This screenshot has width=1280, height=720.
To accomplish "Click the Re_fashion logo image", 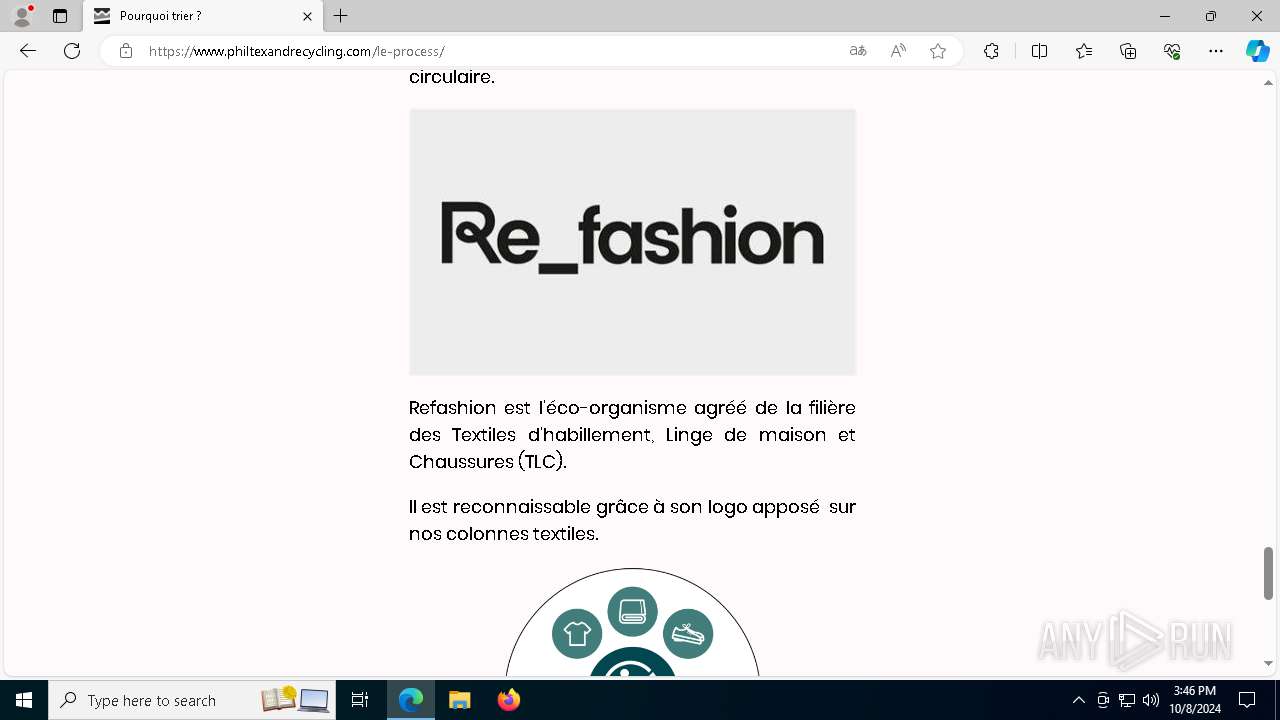I will (x=633, y=242).
